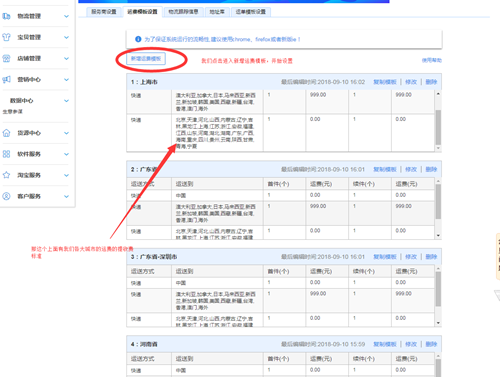Click the 营销中心 megaphone icon
Image resolution: width=500 pixels, height=377 pixels.
point(6,79)
